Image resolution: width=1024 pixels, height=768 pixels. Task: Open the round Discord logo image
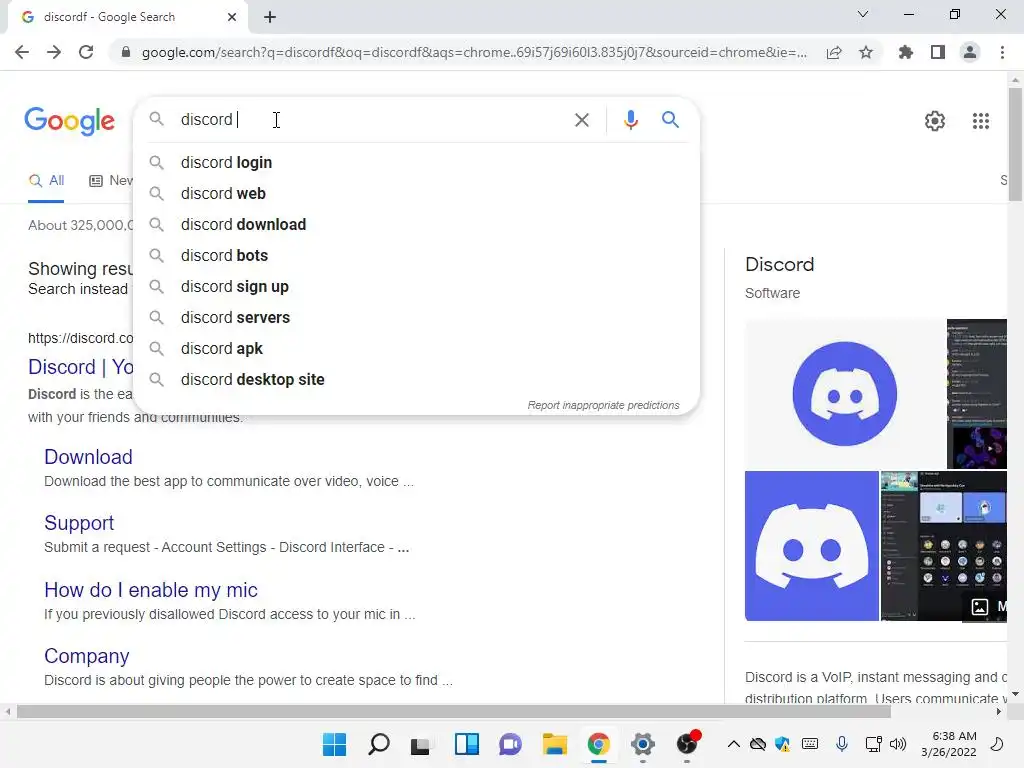click(x=844, y=394)
